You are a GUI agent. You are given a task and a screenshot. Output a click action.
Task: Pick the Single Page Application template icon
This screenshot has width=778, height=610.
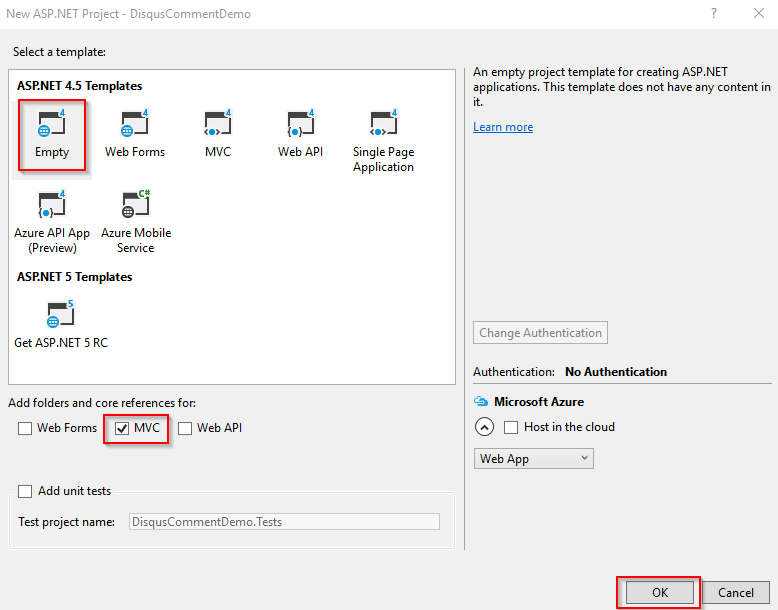pyautogui.click(x=384, y=123)
